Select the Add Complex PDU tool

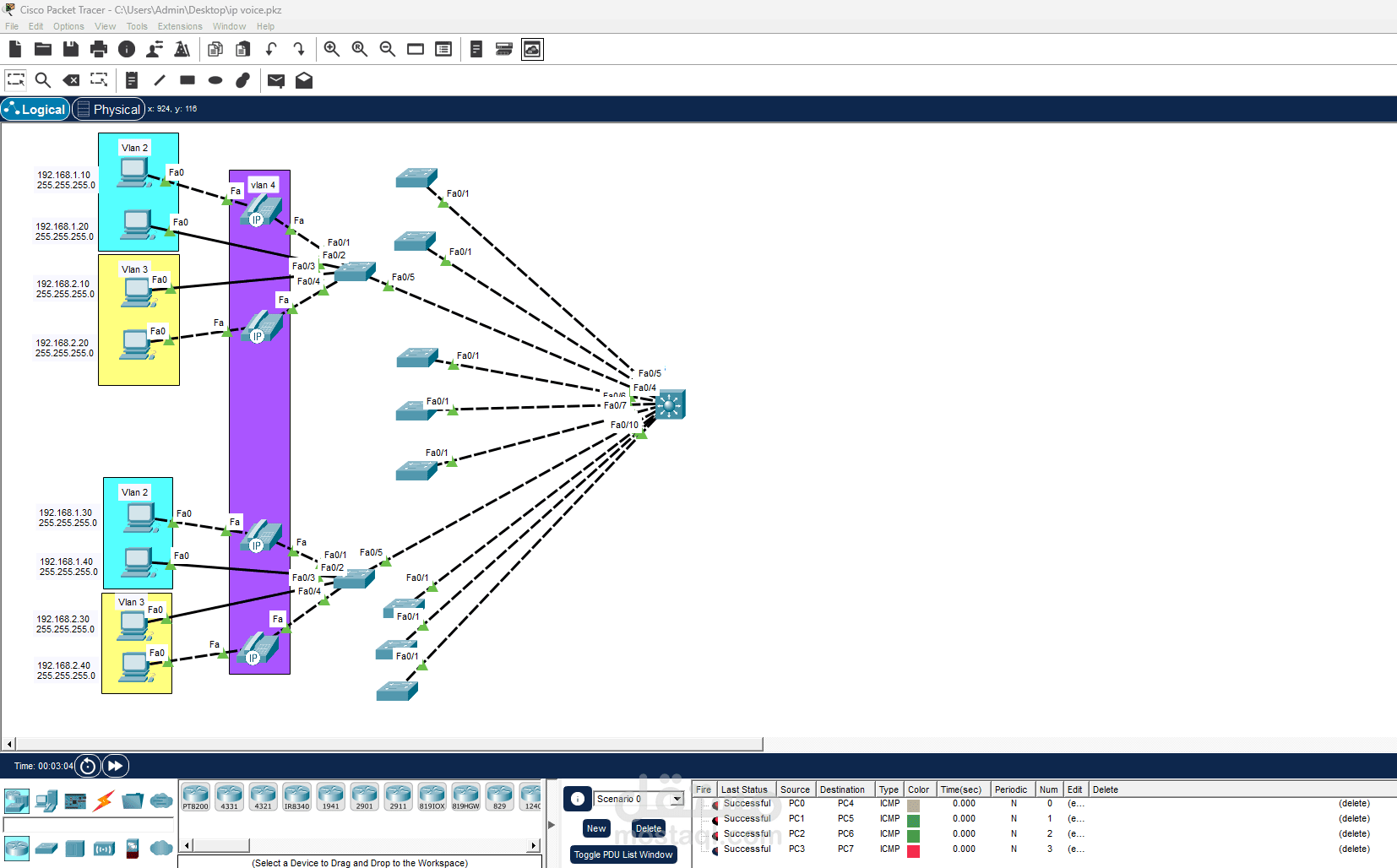pyautogui.click(x=304, y=80)
